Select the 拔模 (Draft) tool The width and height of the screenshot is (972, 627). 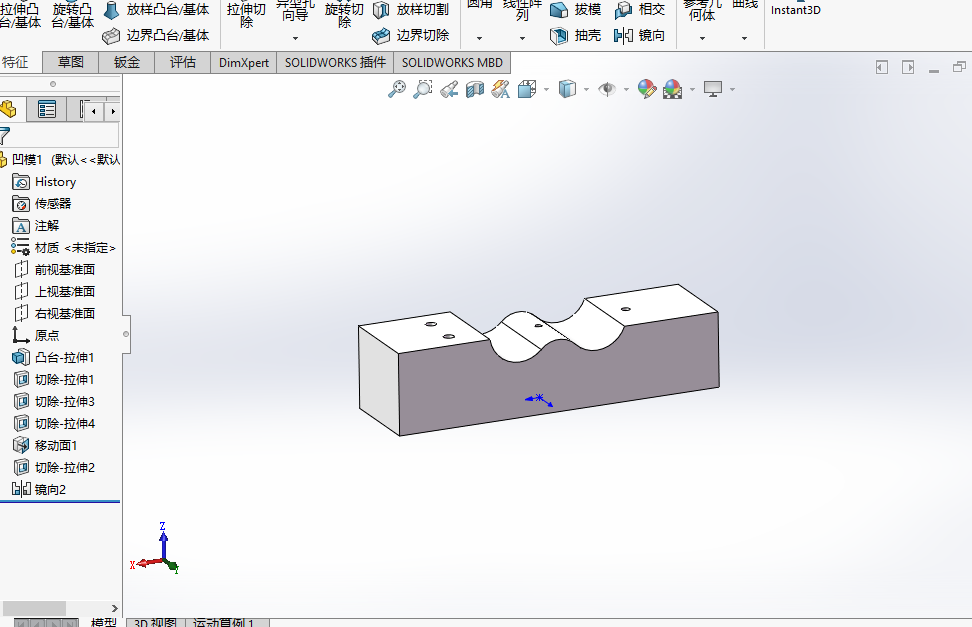point(575,9)
